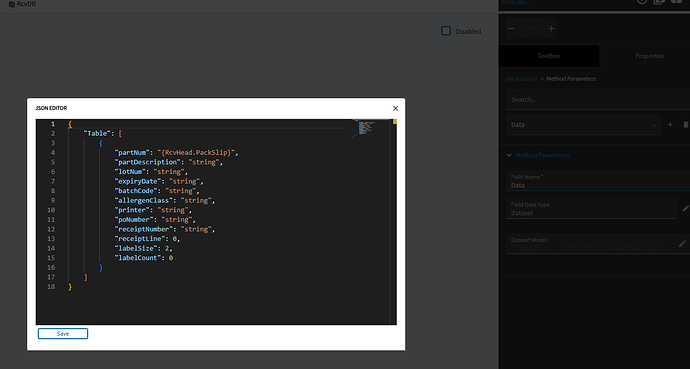
Task: Switch to the Toolbox tab
Action: [x=549, y=56]
